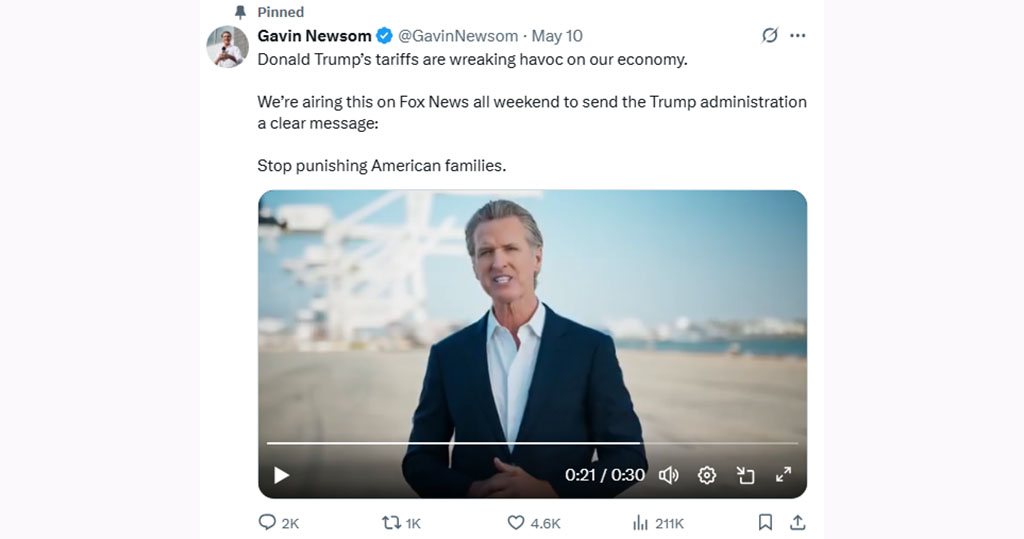
Task: Open video settings gear
Action: tap(707, 475)
